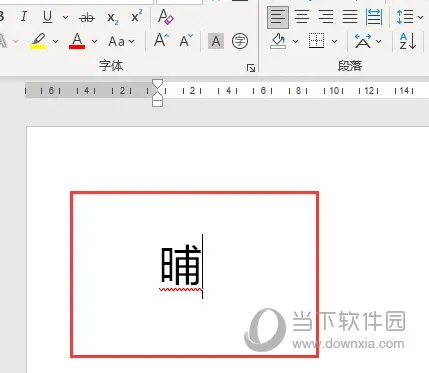The image size is (429, 373).
Task: Open font color dropdown arrow
Action: tap(94, 42)
